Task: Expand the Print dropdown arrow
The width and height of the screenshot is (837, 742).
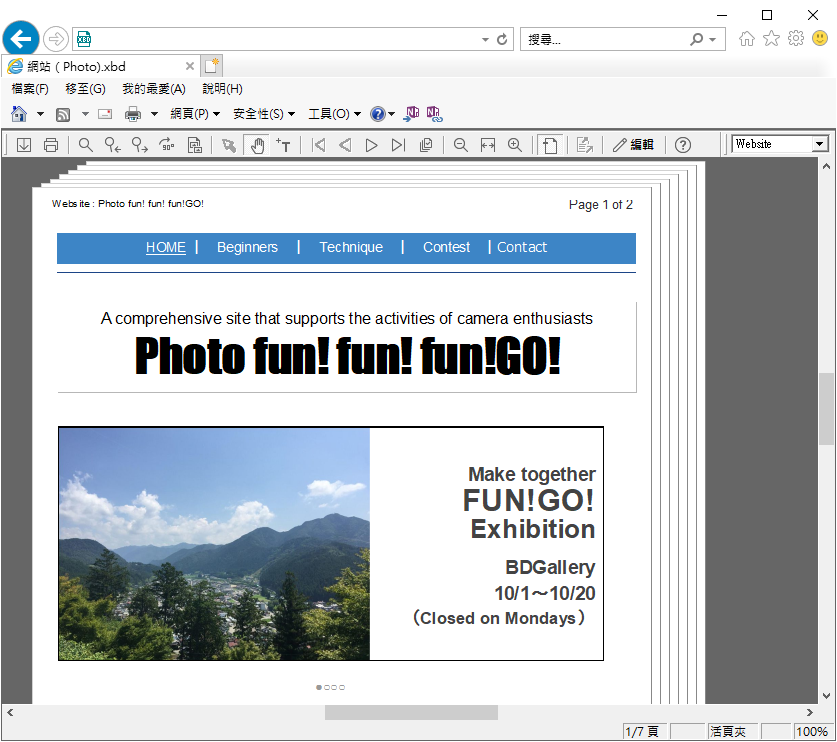Action: coord(154,114)
